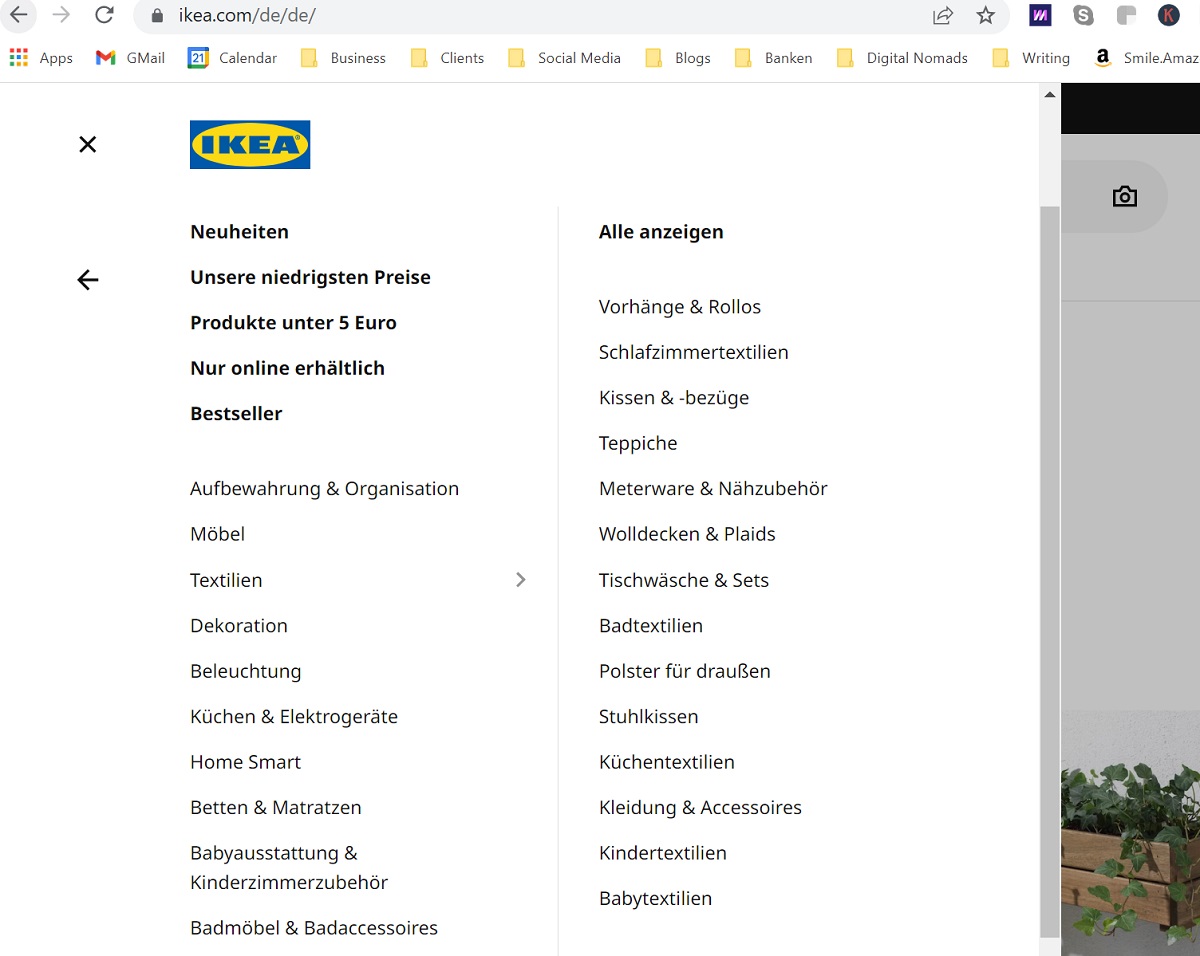Expand the Textilien chevron arrow

pos(520,580)
